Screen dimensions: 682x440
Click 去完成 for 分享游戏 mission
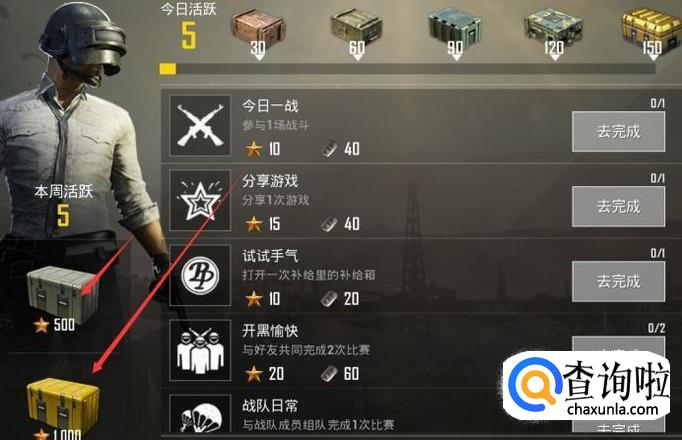coord(618,207)
